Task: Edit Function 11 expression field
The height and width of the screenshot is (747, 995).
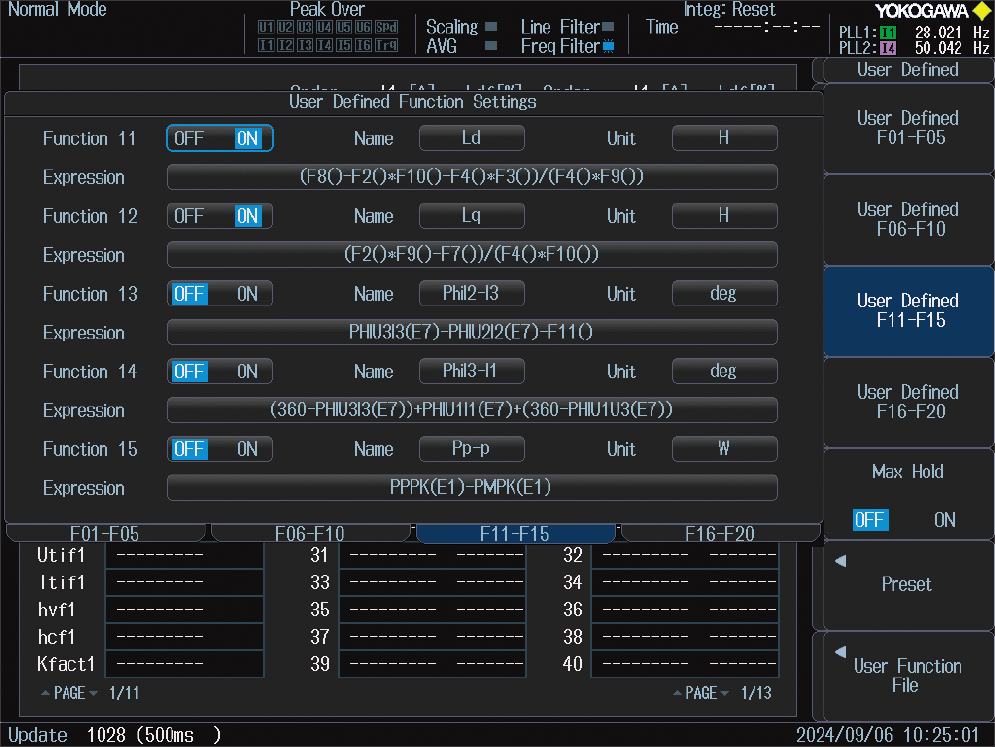Action: pos(472,177)
